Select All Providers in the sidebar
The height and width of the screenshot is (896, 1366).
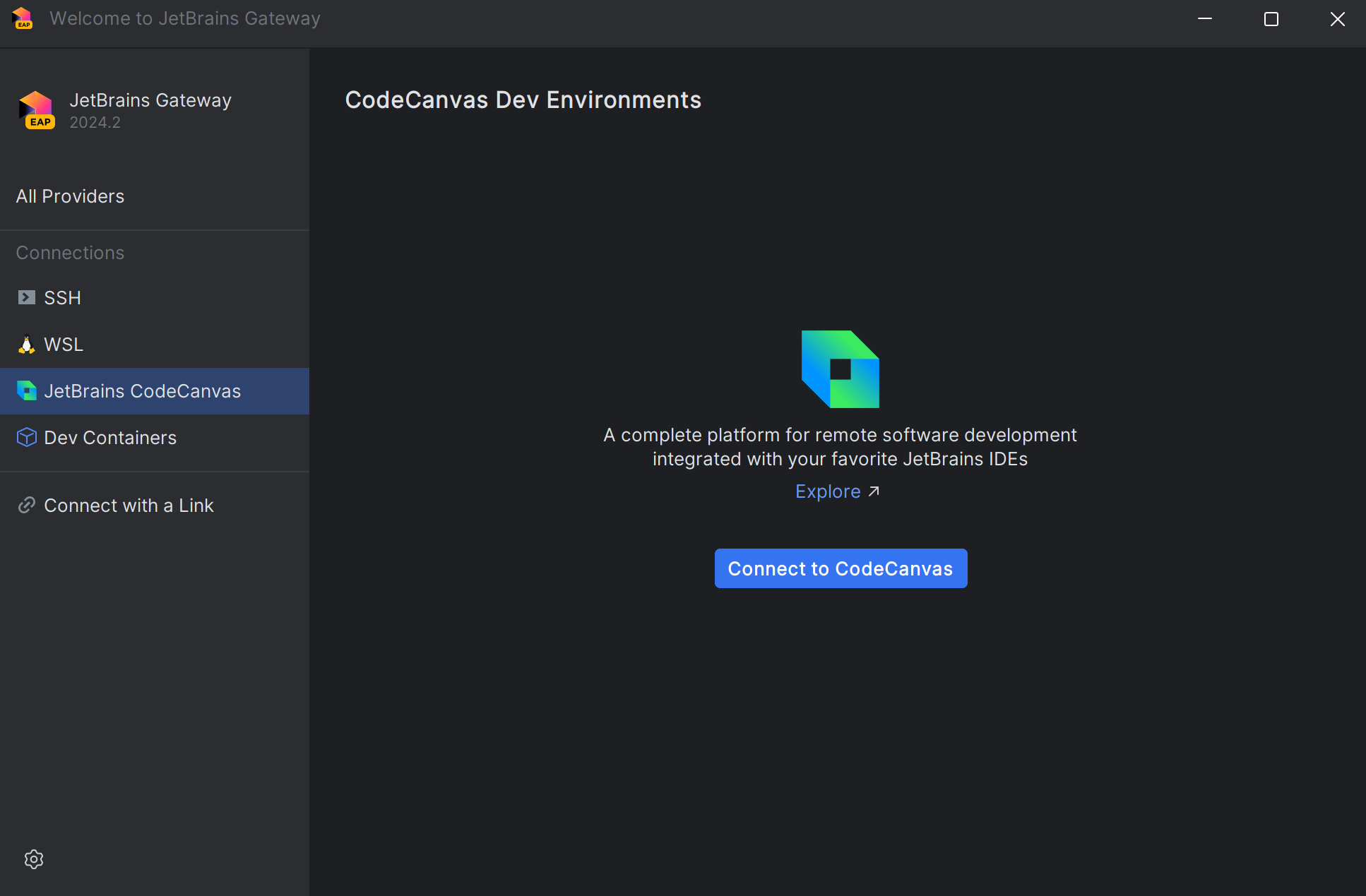pyautogui.click(x=70, y=196)
